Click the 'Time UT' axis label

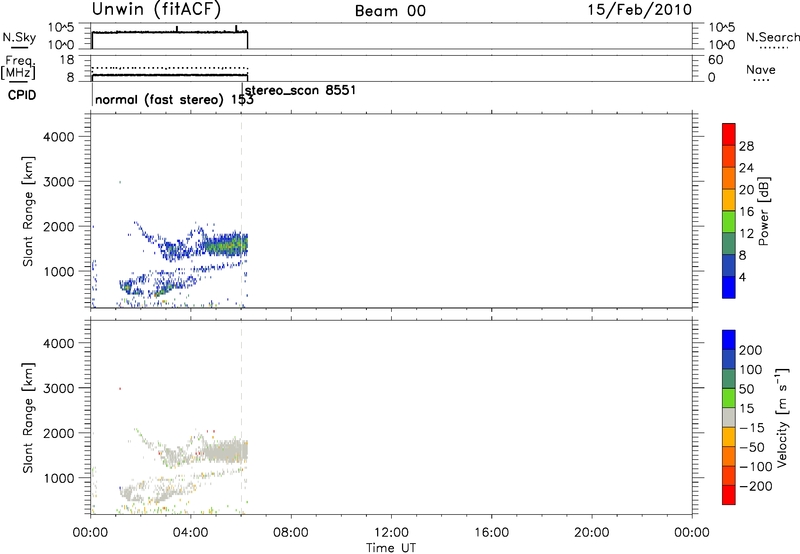coord(391,548)
